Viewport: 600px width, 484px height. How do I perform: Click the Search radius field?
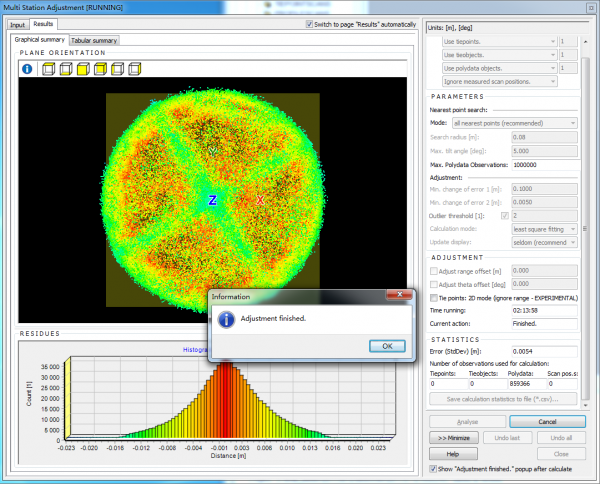coord(545,137)
